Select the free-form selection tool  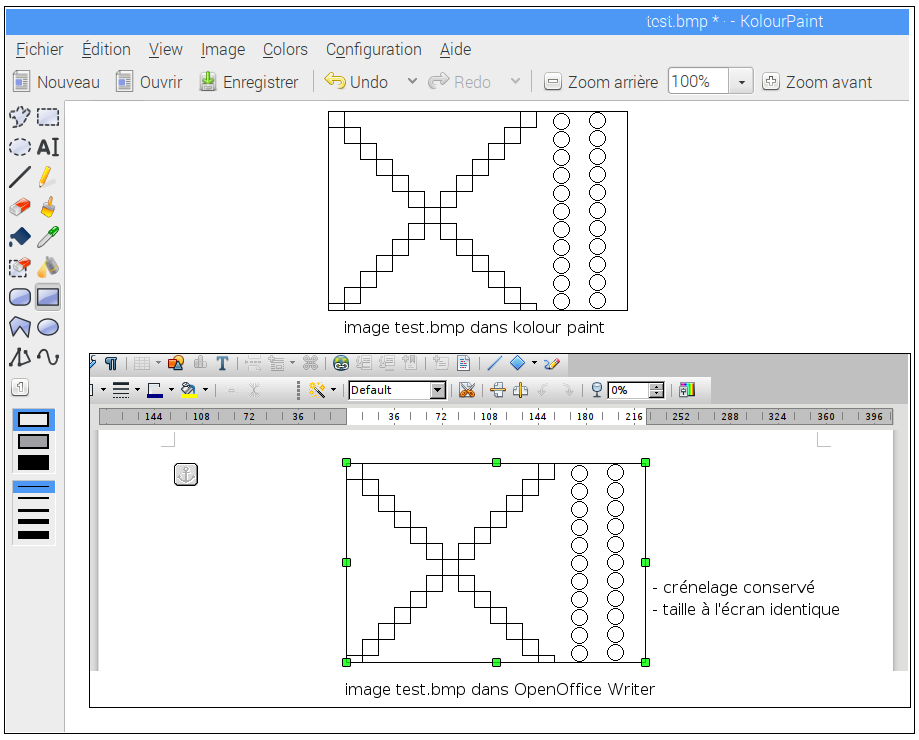point(19,117)
